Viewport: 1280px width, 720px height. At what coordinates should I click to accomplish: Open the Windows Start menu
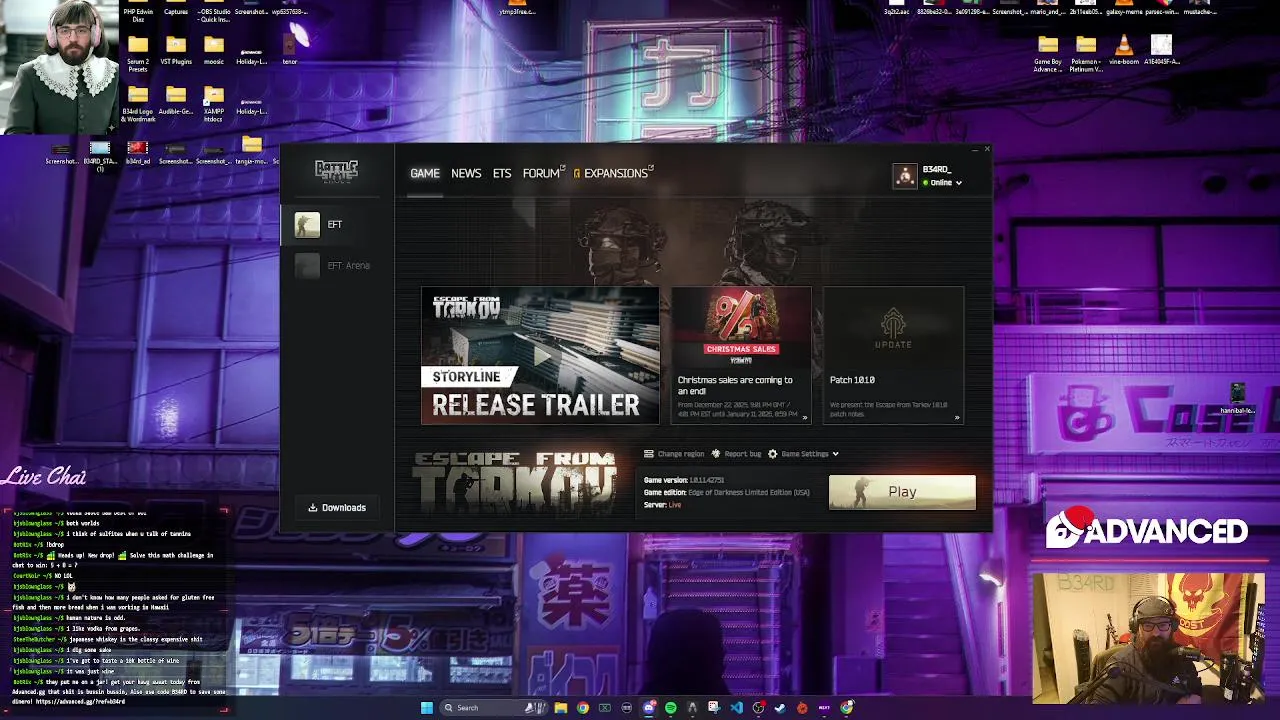point(427,708)
